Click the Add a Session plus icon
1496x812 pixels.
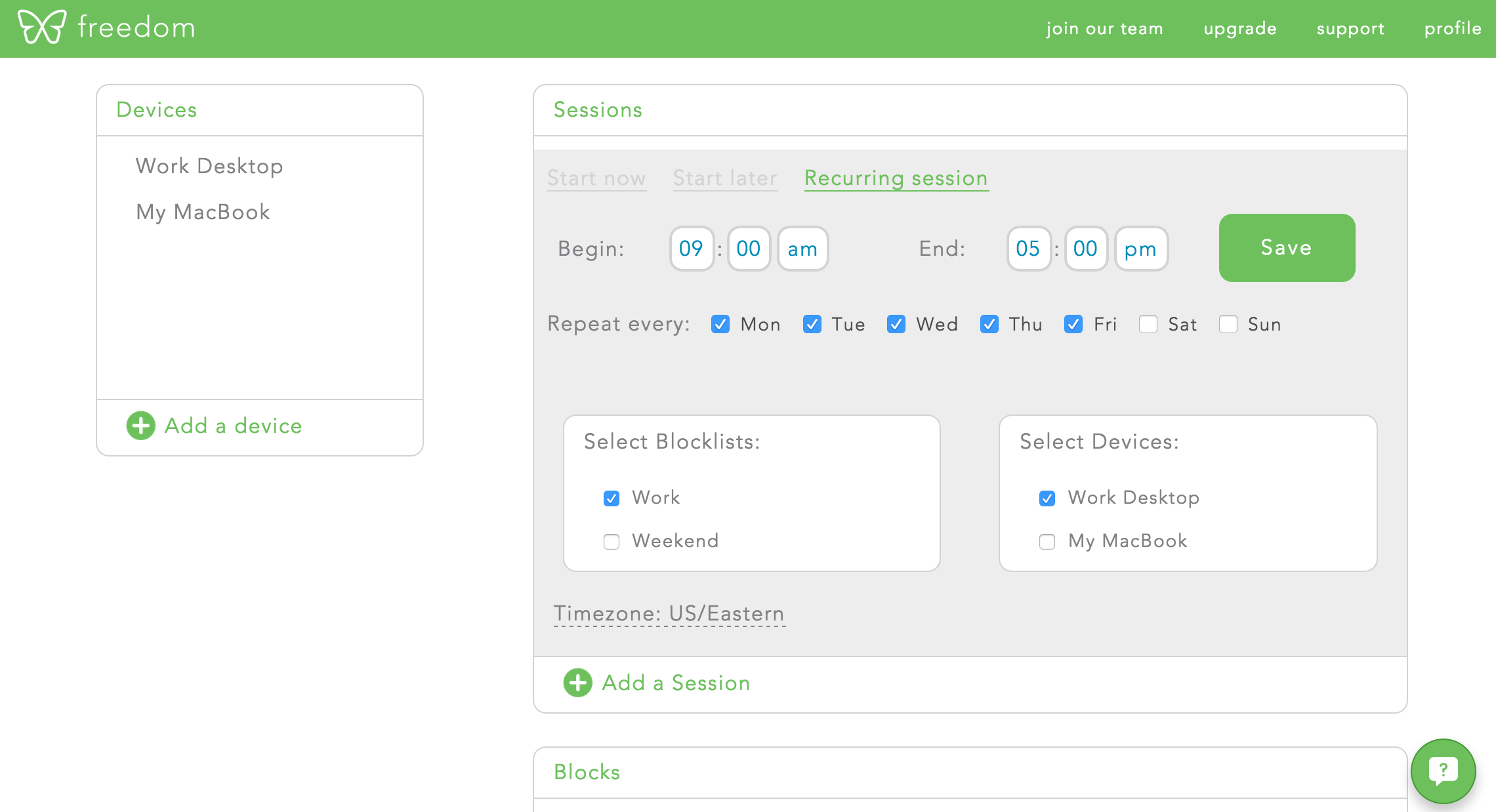click(x=578, y=683)
